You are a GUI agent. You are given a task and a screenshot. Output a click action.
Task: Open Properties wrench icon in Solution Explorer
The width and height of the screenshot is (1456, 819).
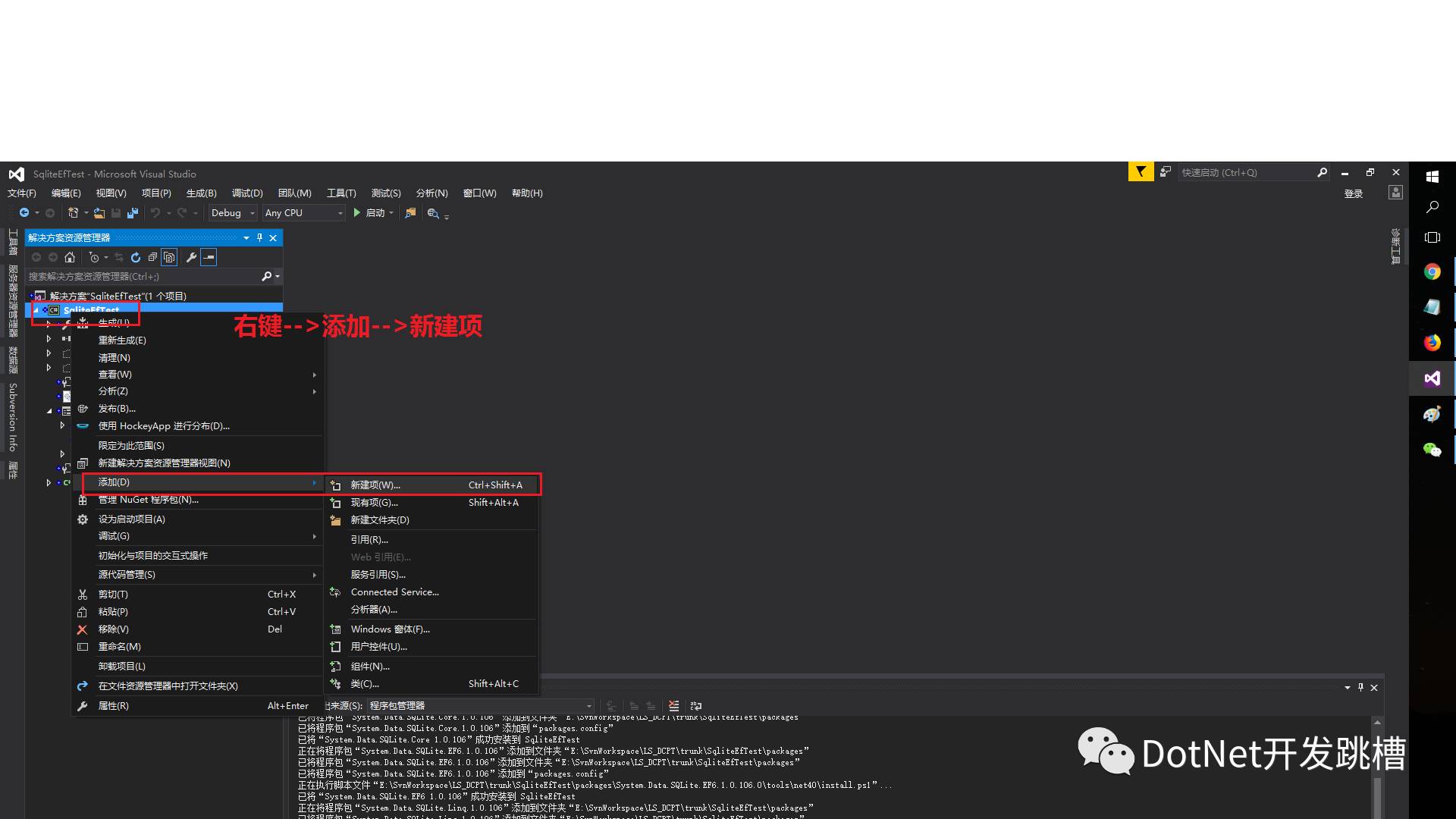pos(191,257)
